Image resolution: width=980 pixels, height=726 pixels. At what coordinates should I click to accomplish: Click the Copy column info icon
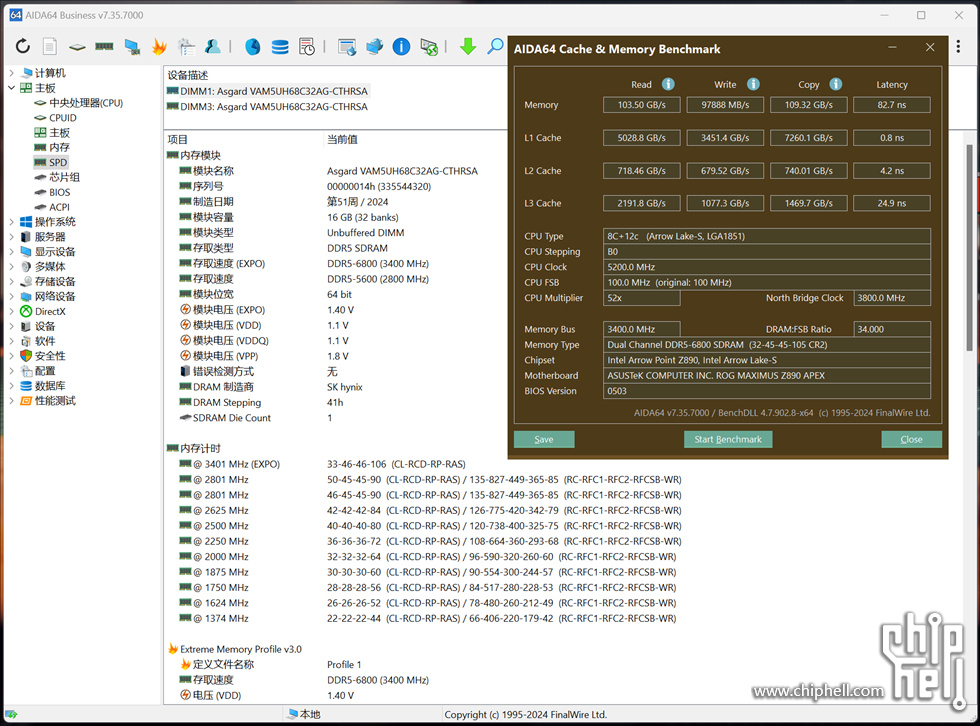coord(836,84)
